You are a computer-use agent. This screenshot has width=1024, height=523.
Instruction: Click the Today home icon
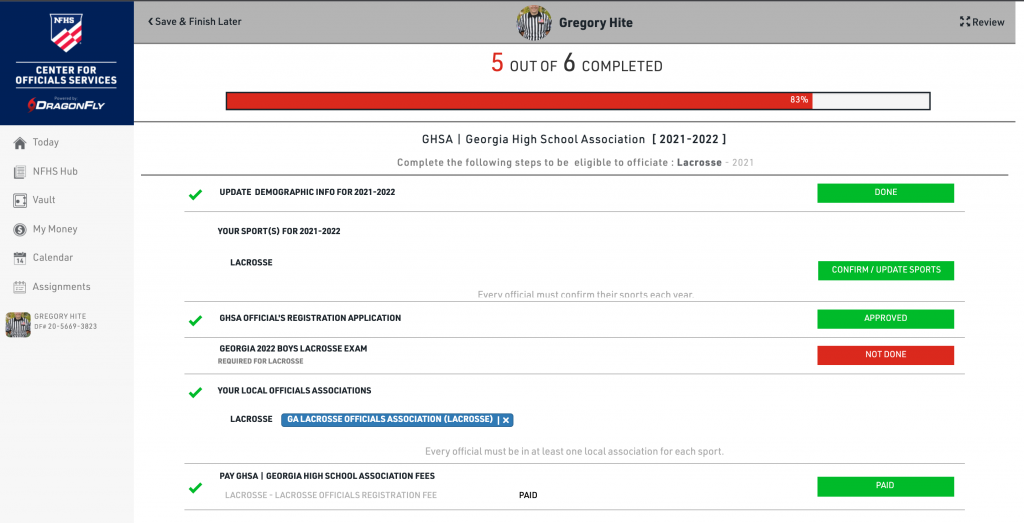(x=20, y=143)
